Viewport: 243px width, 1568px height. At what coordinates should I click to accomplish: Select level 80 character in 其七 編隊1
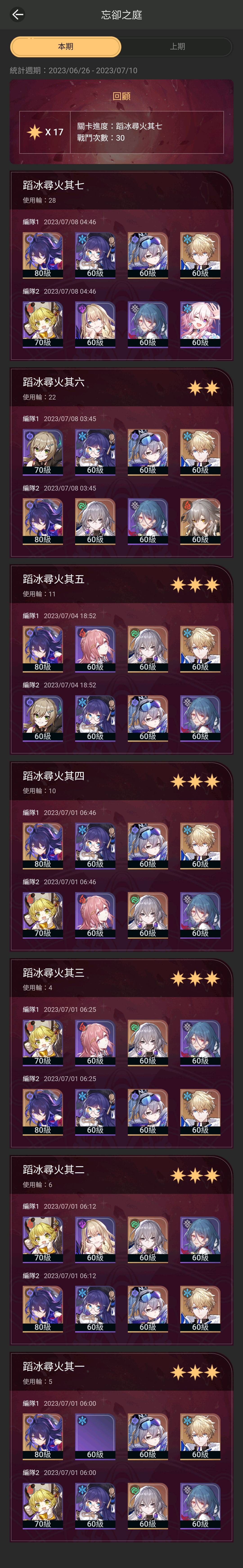point(43,255)
